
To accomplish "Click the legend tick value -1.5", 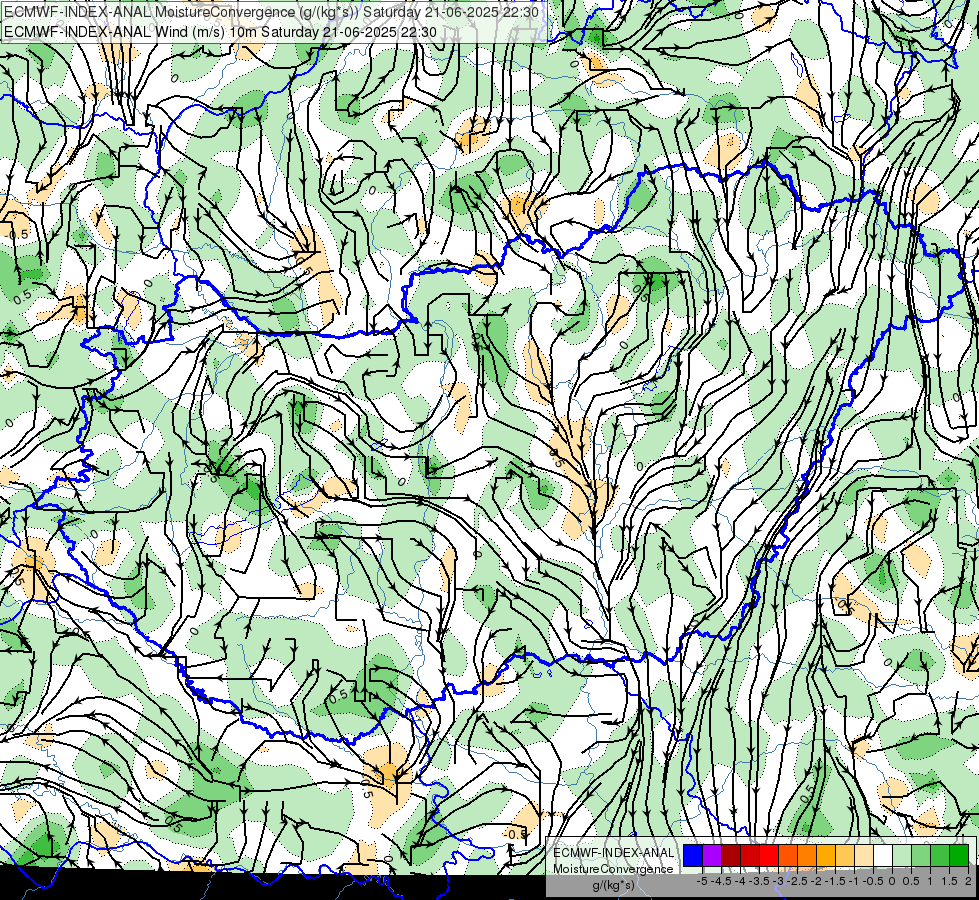I will coord(835,881).
